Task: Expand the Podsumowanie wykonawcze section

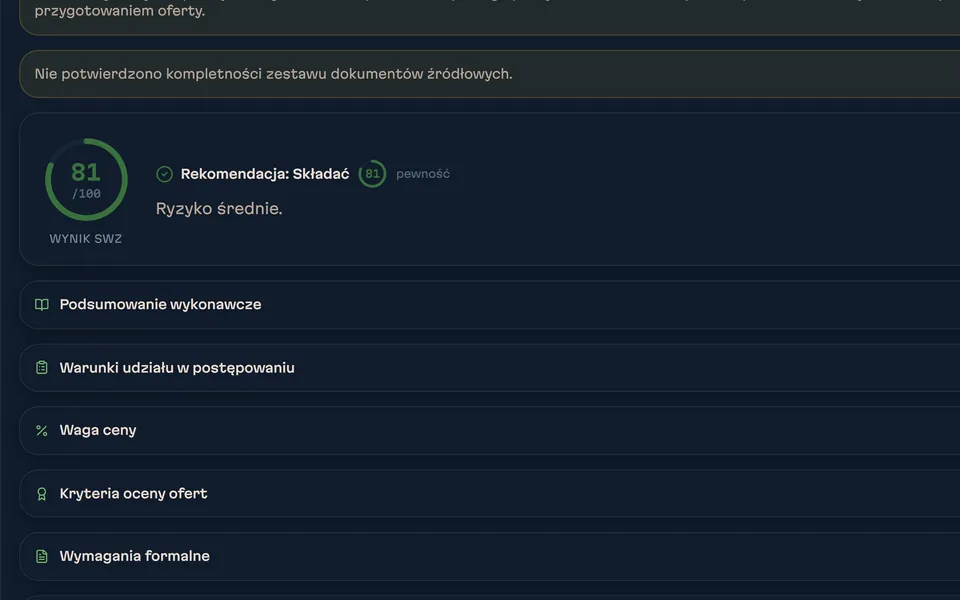Action: pyautogui.click(x=490, y=305)
